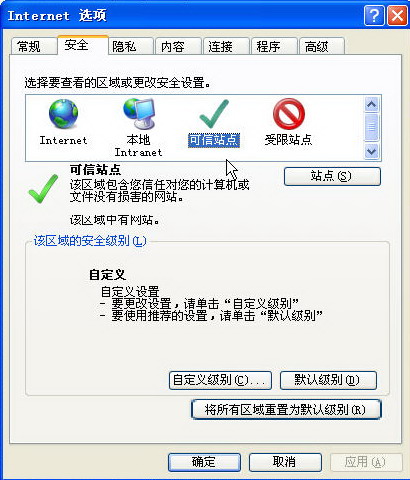The image size is (410, 480).
Task: Open the 连接 tab
Action: tap(226, 46)
